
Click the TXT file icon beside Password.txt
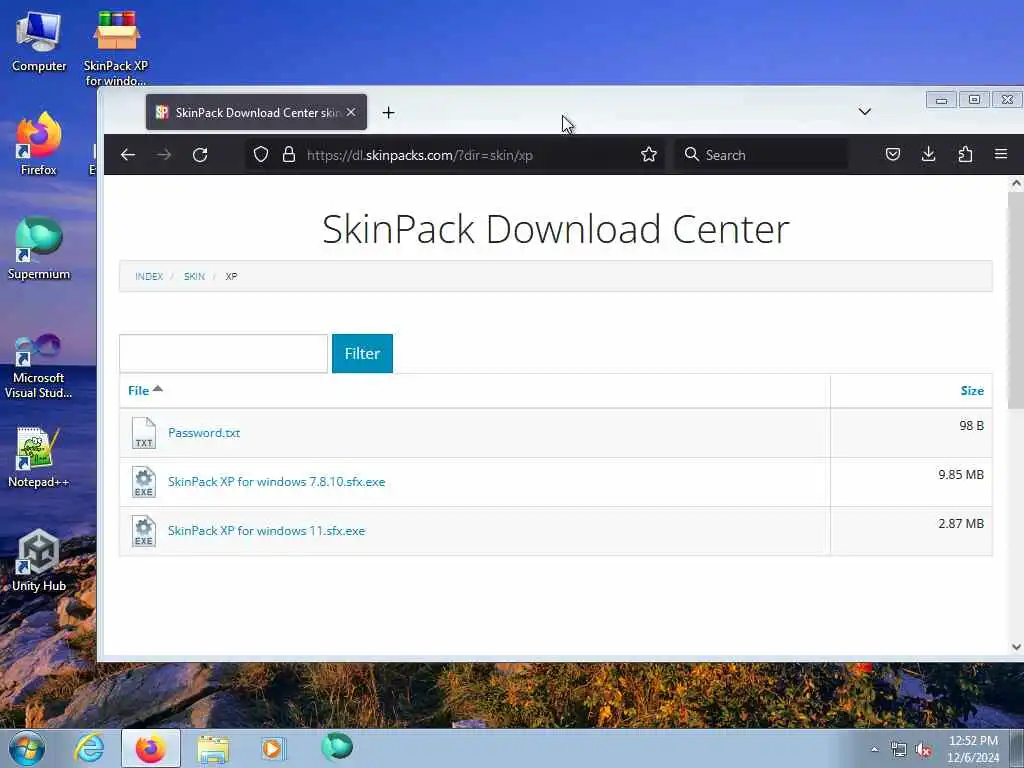pyautogui.click(x=144, y=433)
